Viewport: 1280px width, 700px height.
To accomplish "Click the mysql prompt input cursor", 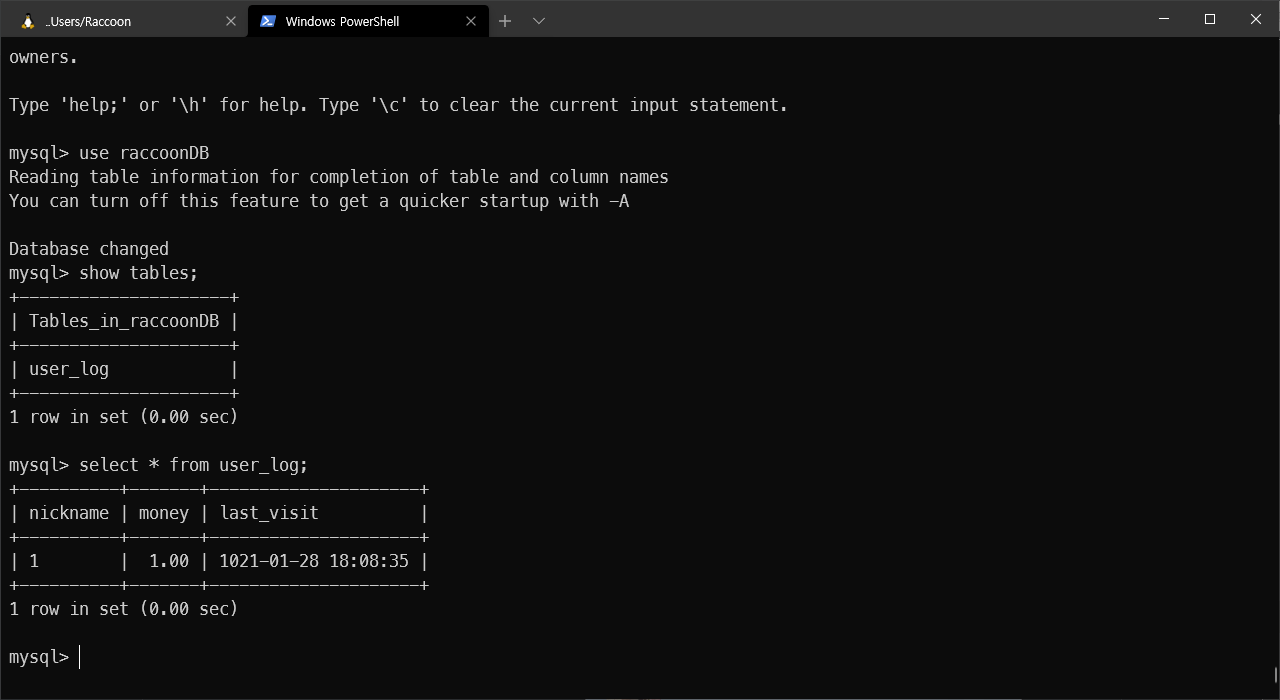I will tap(80, 657).
